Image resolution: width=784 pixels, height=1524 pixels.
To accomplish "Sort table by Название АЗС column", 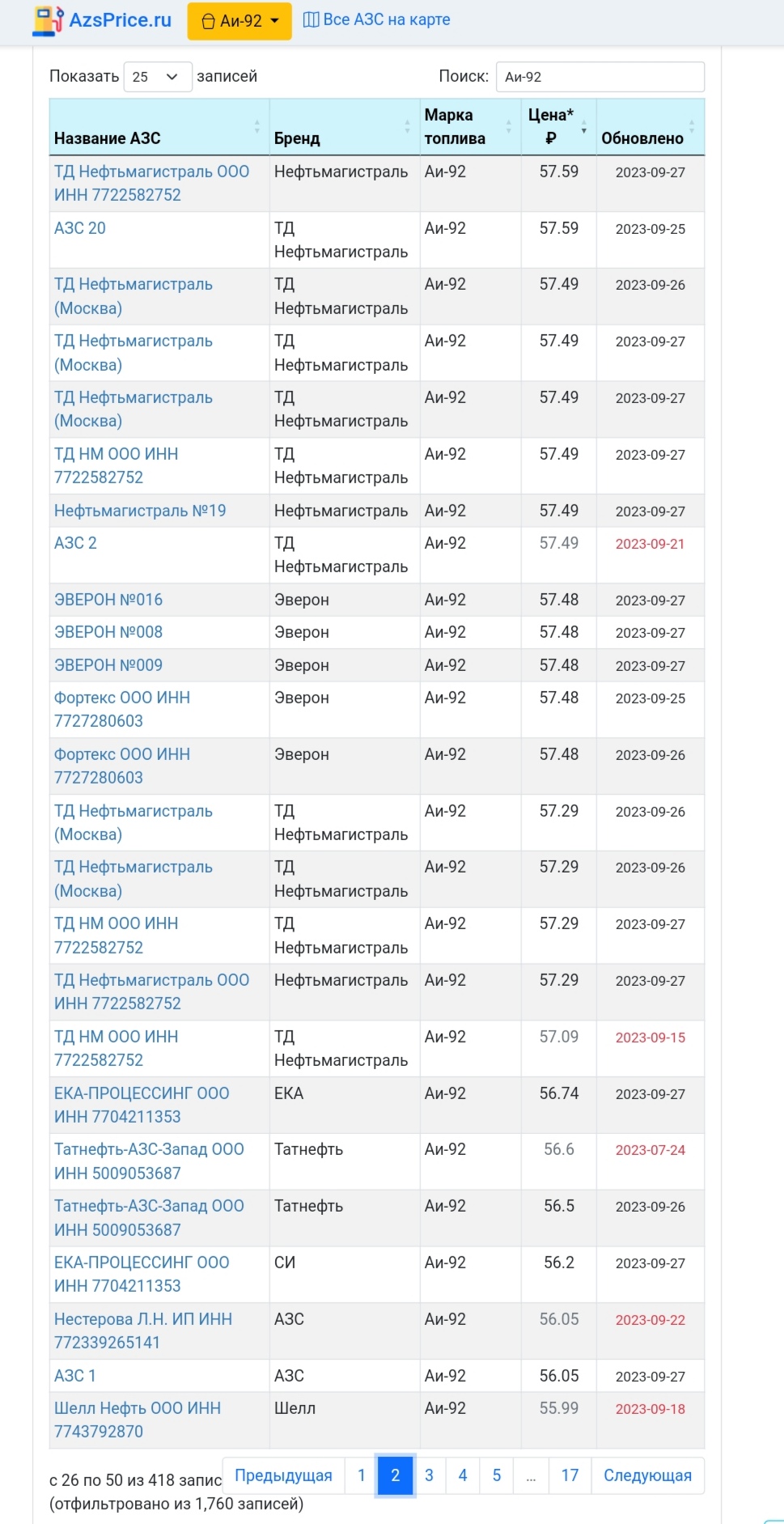I will point(256,126).
